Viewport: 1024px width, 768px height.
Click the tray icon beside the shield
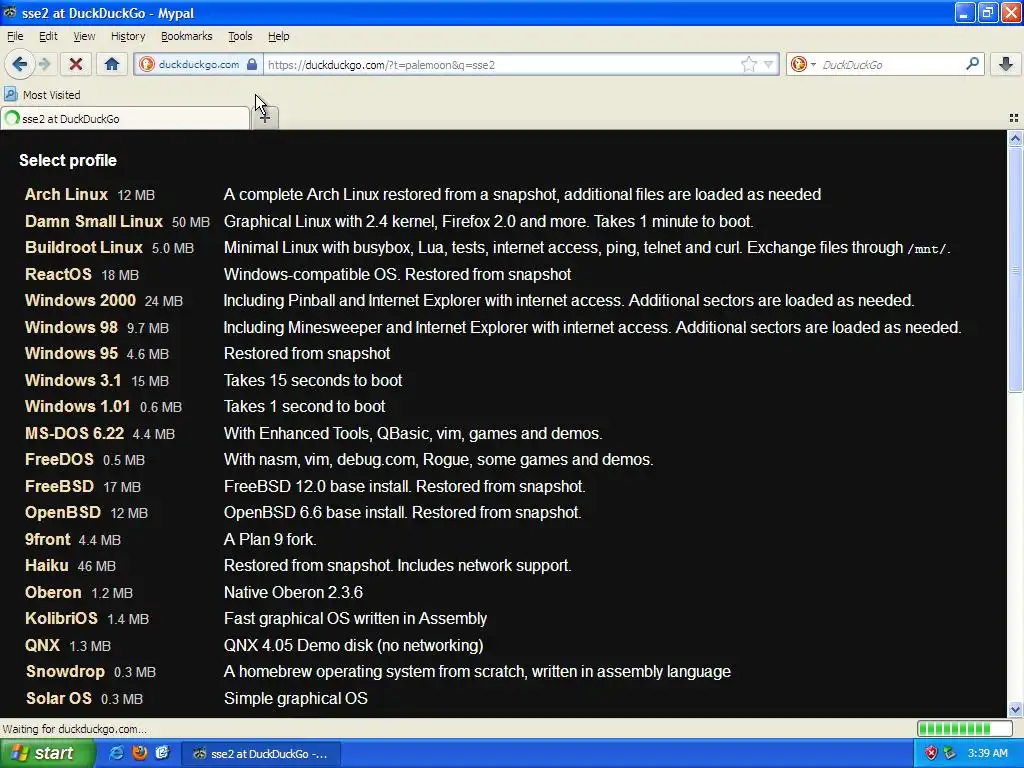tap(950, 753)
